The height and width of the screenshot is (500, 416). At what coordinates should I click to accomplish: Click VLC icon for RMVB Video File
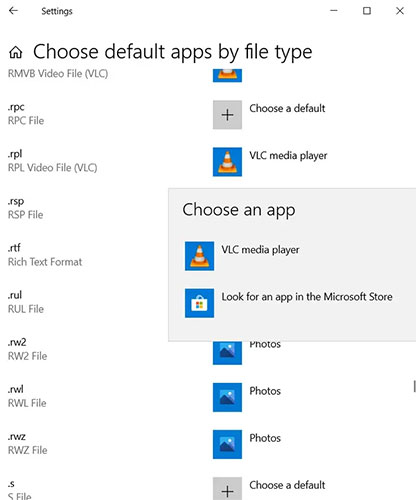click(227, 75)
